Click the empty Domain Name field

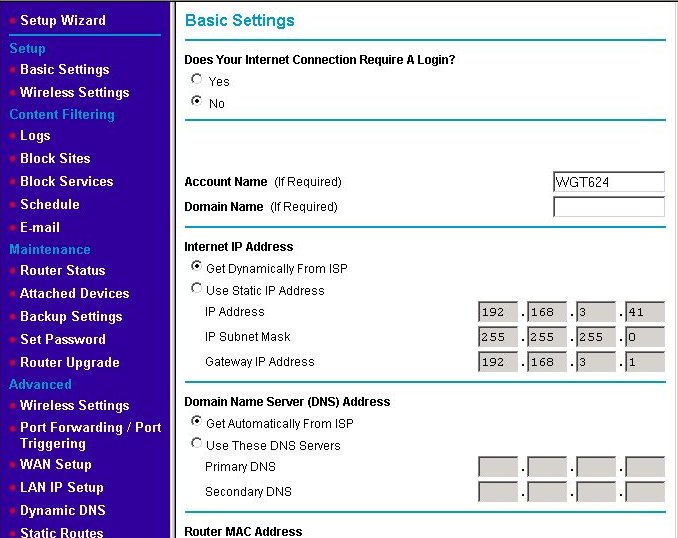pos(608,207)
